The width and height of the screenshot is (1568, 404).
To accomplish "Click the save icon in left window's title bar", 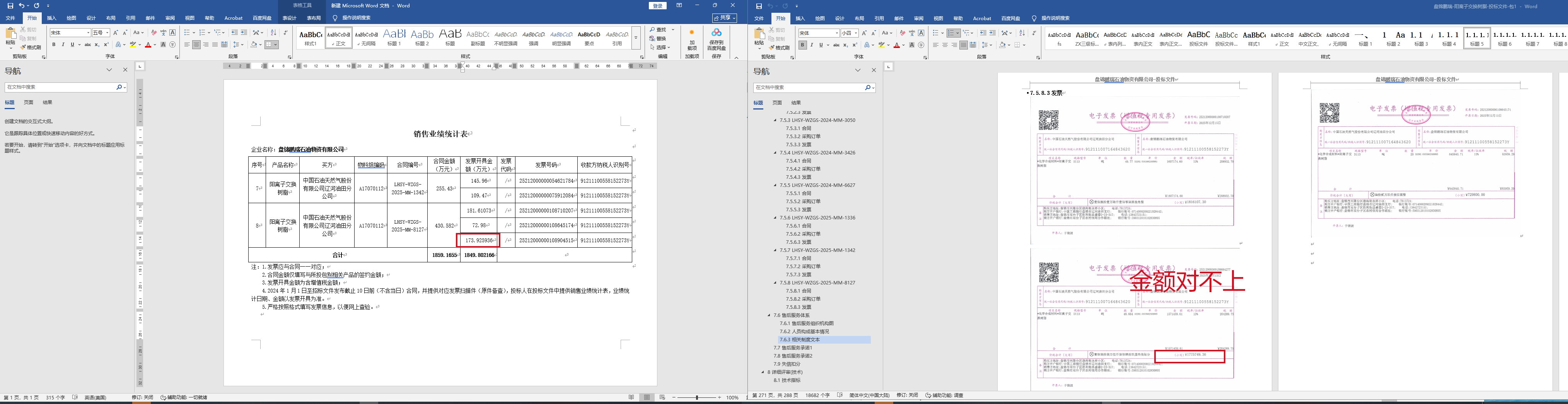I will tap(10, 5).
